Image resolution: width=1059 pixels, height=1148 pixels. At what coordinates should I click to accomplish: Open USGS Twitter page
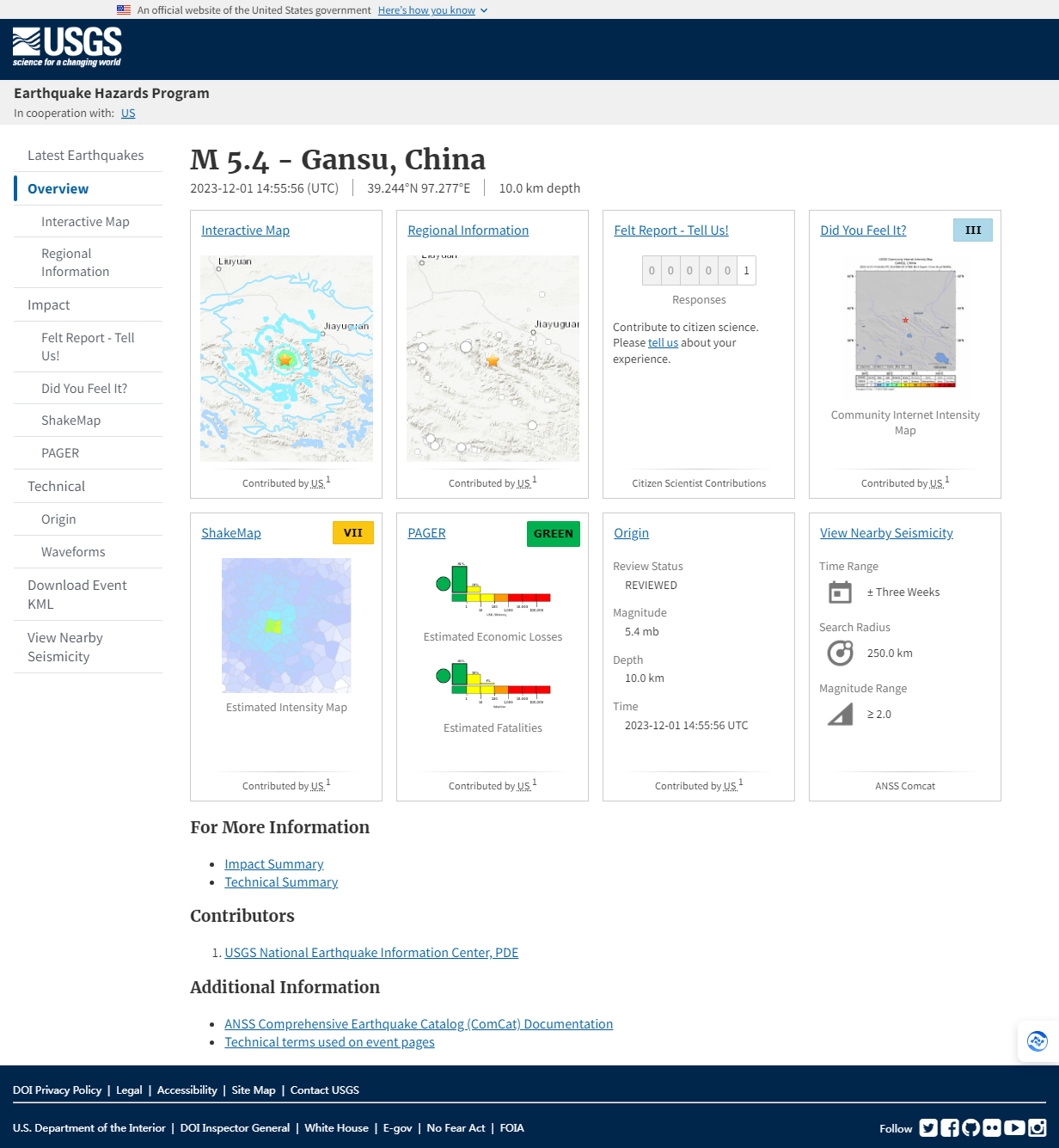928,1127
